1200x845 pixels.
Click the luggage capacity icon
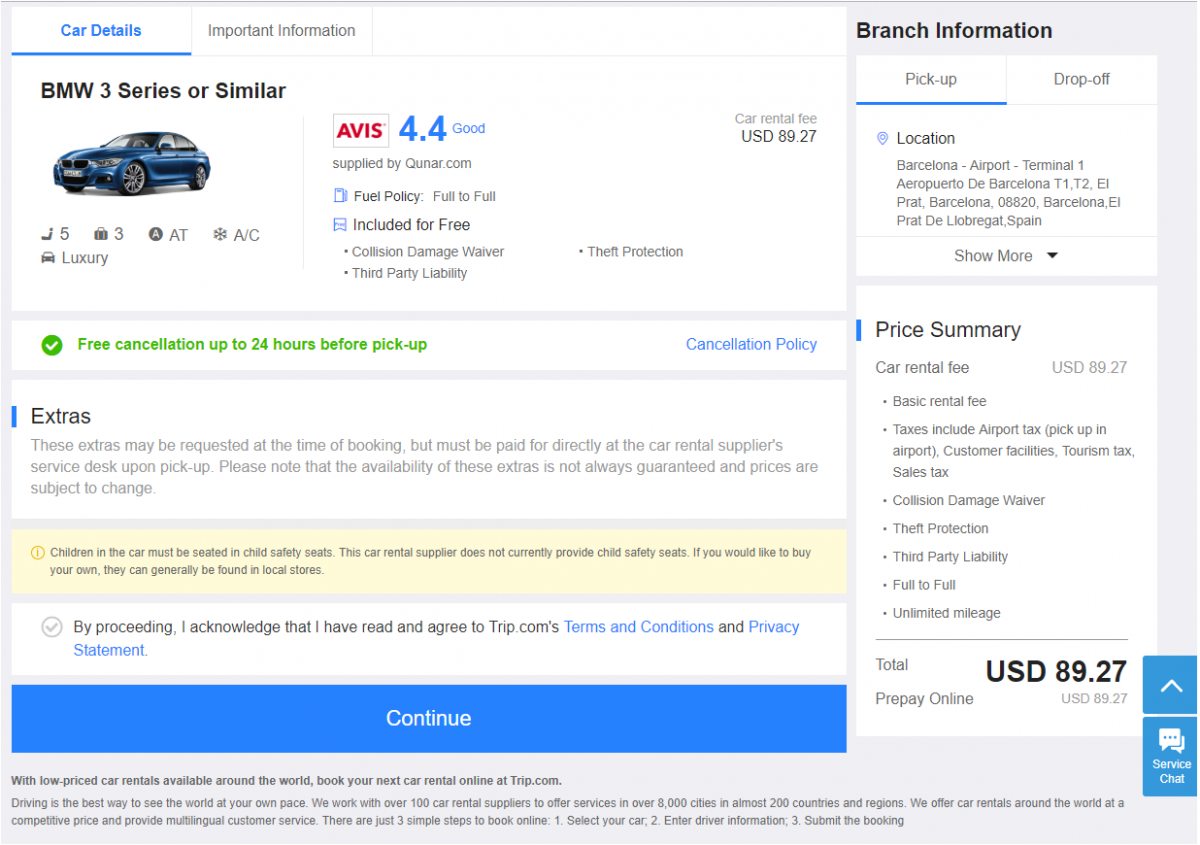coord(101,234)
